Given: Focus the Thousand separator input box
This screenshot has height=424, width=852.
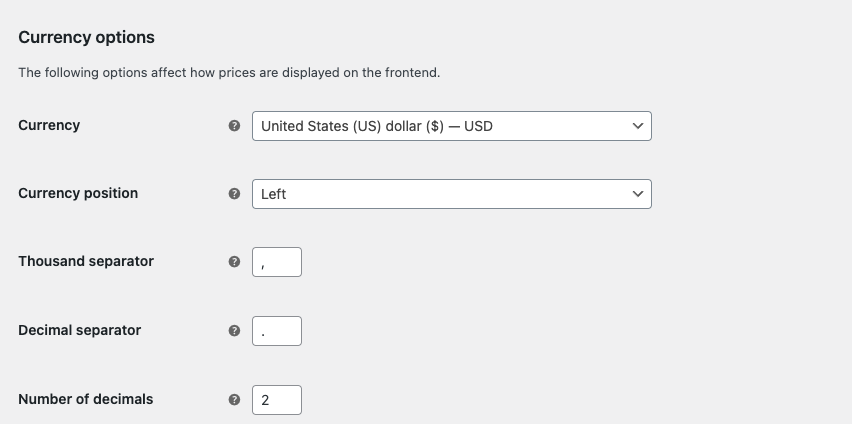Looking at the screenshot, I should [x=277, y=262].
